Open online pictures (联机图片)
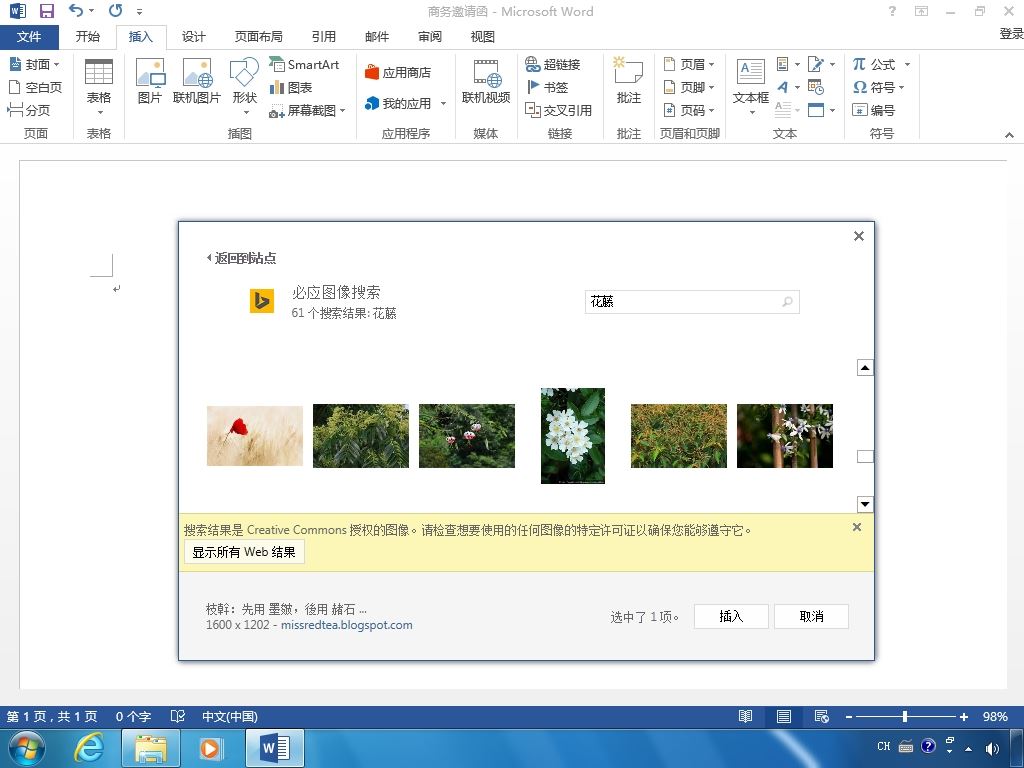Image resolution: width=1024 pixels, height=768 pixels. [x=197, y=81]
